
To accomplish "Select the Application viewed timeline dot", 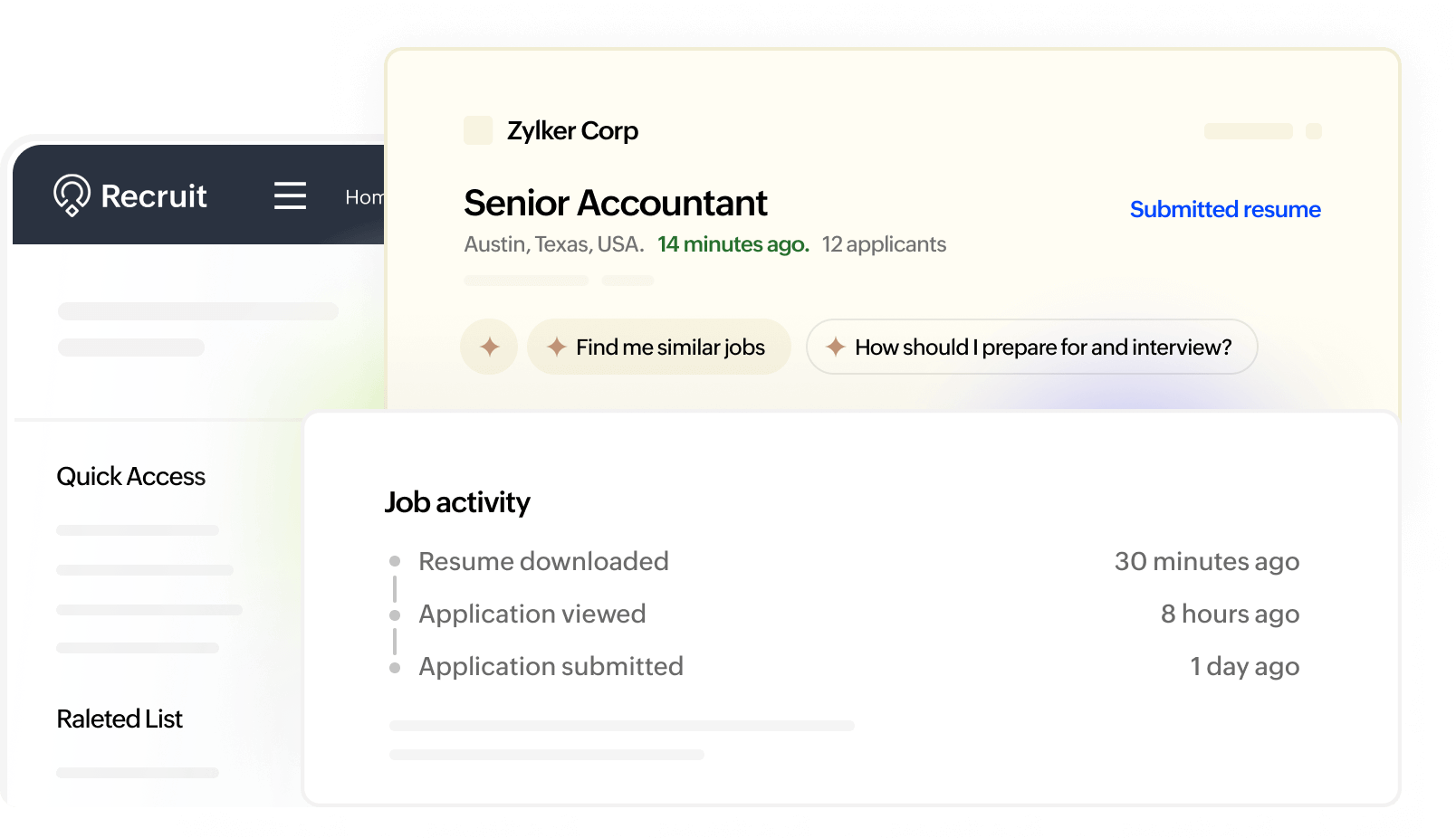I will 395,615.
